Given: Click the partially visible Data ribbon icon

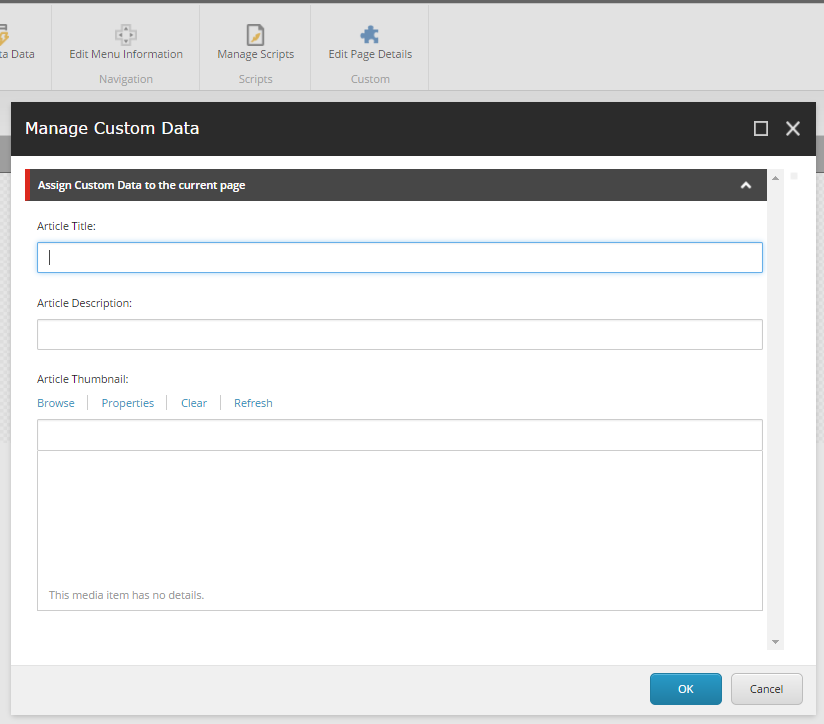Looking at the screenshot, I should [5, 36].
